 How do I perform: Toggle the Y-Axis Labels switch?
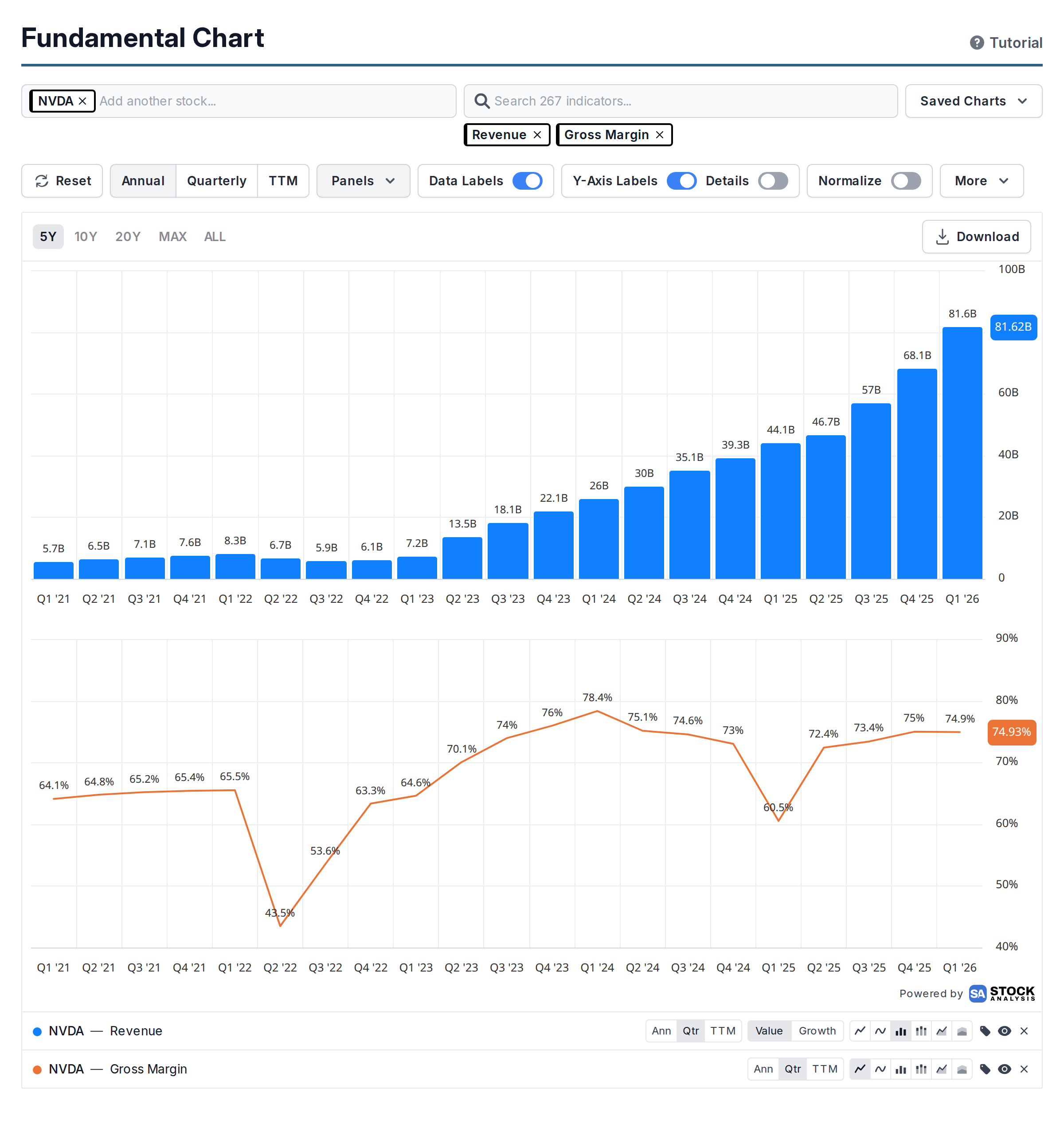[682, 181]
